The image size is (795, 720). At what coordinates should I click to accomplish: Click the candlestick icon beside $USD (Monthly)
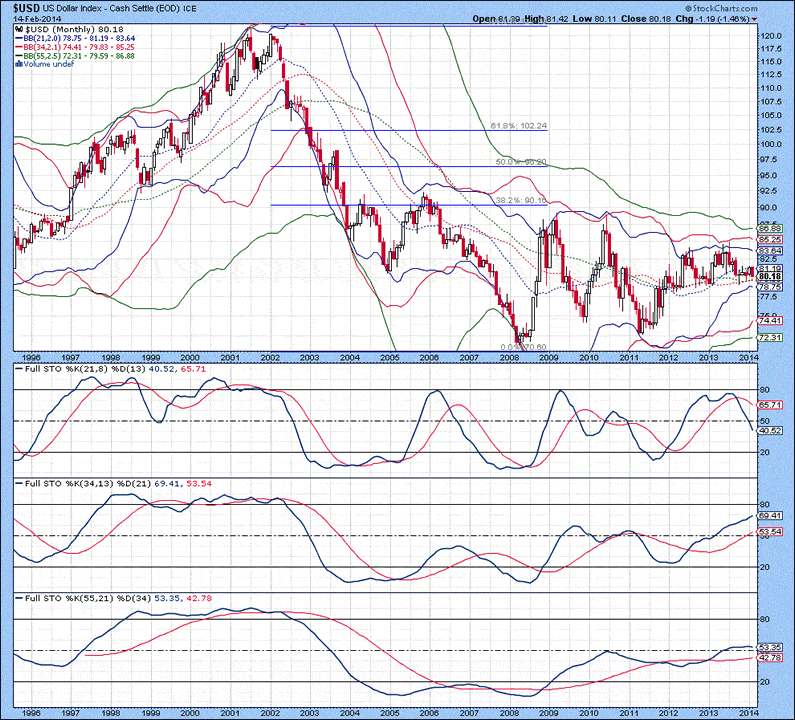coord(16,31)
